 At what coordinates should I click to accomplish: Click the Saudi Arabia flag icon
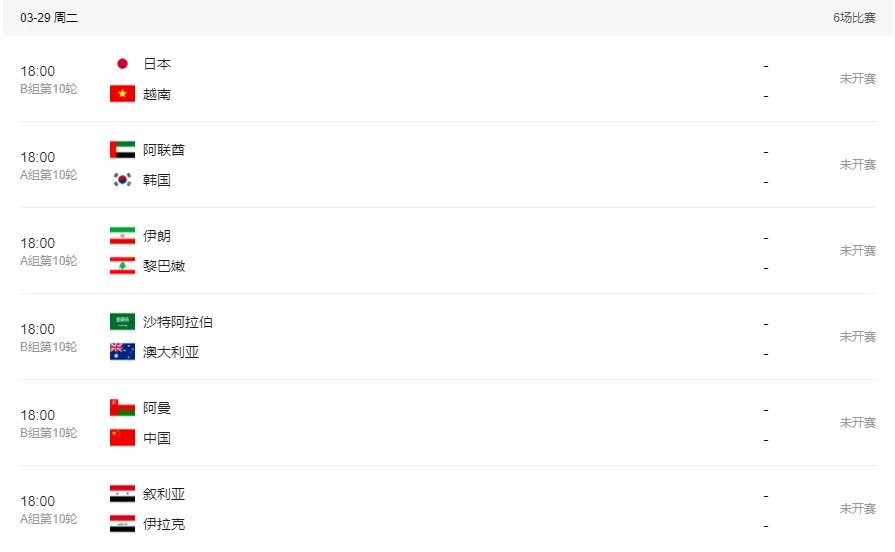(122, 322)
